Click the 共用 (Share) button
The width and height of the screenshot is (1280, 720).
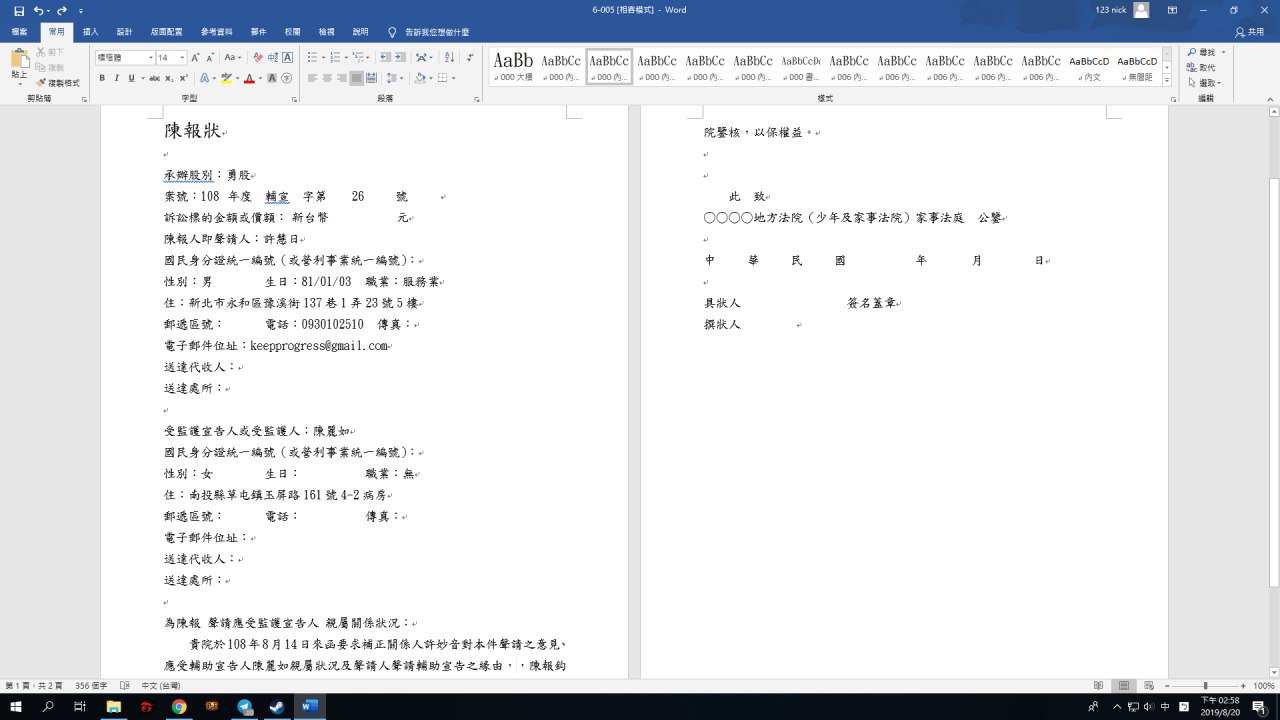point(1249,32)
